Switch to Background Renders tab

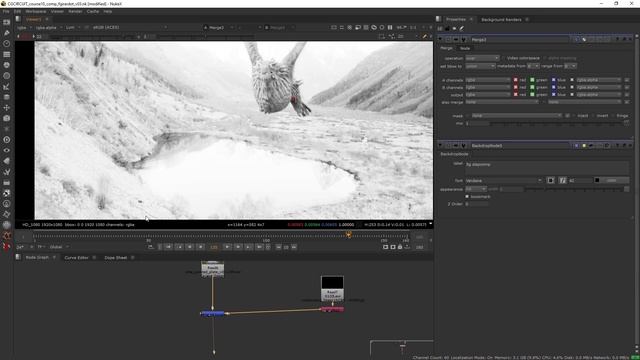pos(501,20)
